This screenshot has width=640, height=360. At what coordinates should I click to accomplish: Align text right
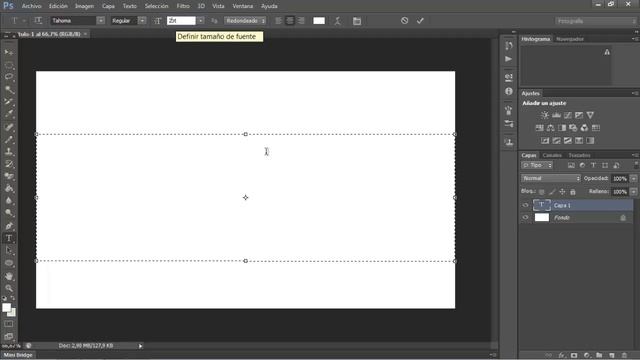(x=301, y=20)
